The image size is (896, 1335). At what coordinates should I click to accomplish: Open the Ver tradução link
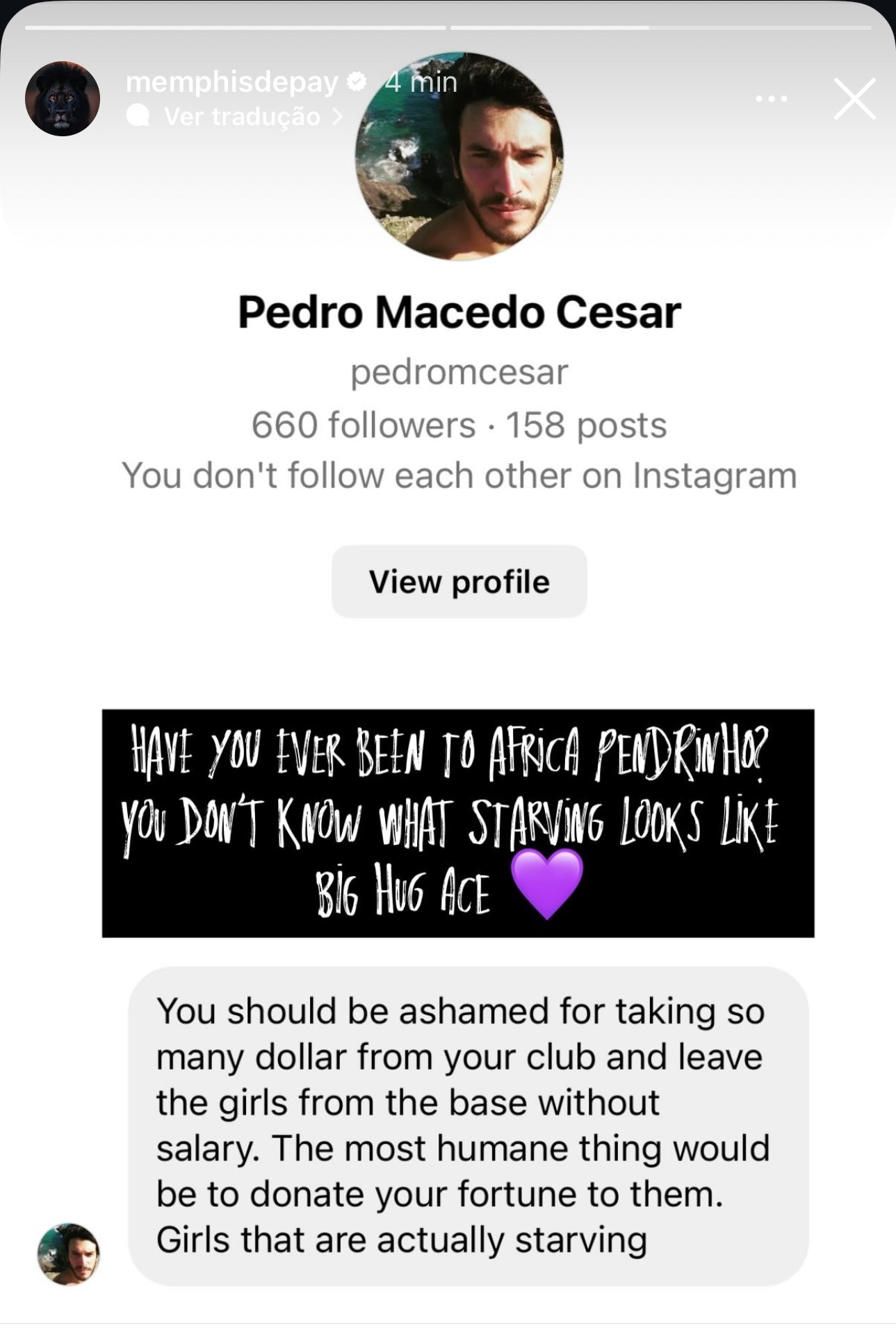coord(242,116)
